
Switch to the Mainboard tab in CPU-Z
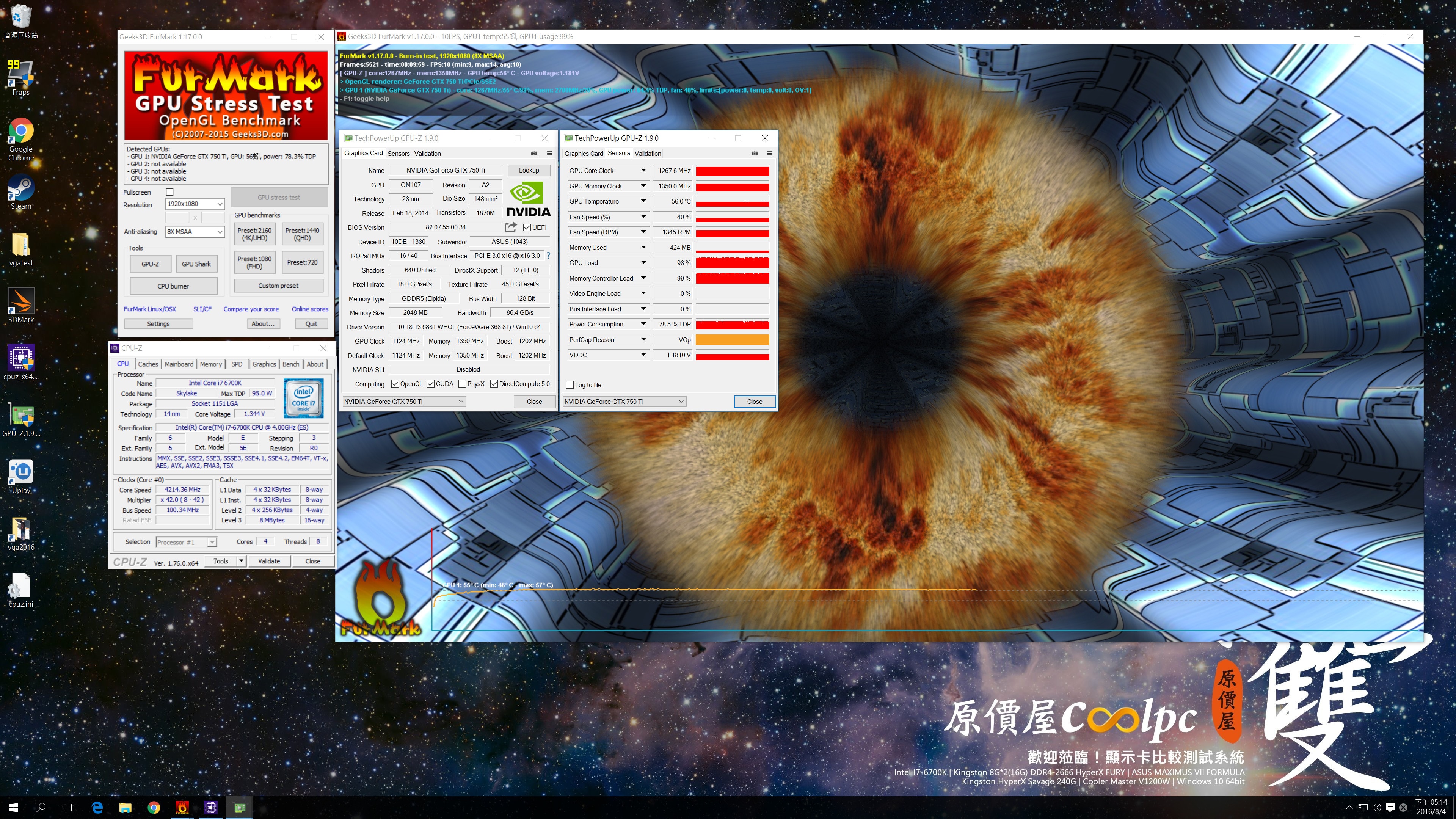click(x=179, y=364)
